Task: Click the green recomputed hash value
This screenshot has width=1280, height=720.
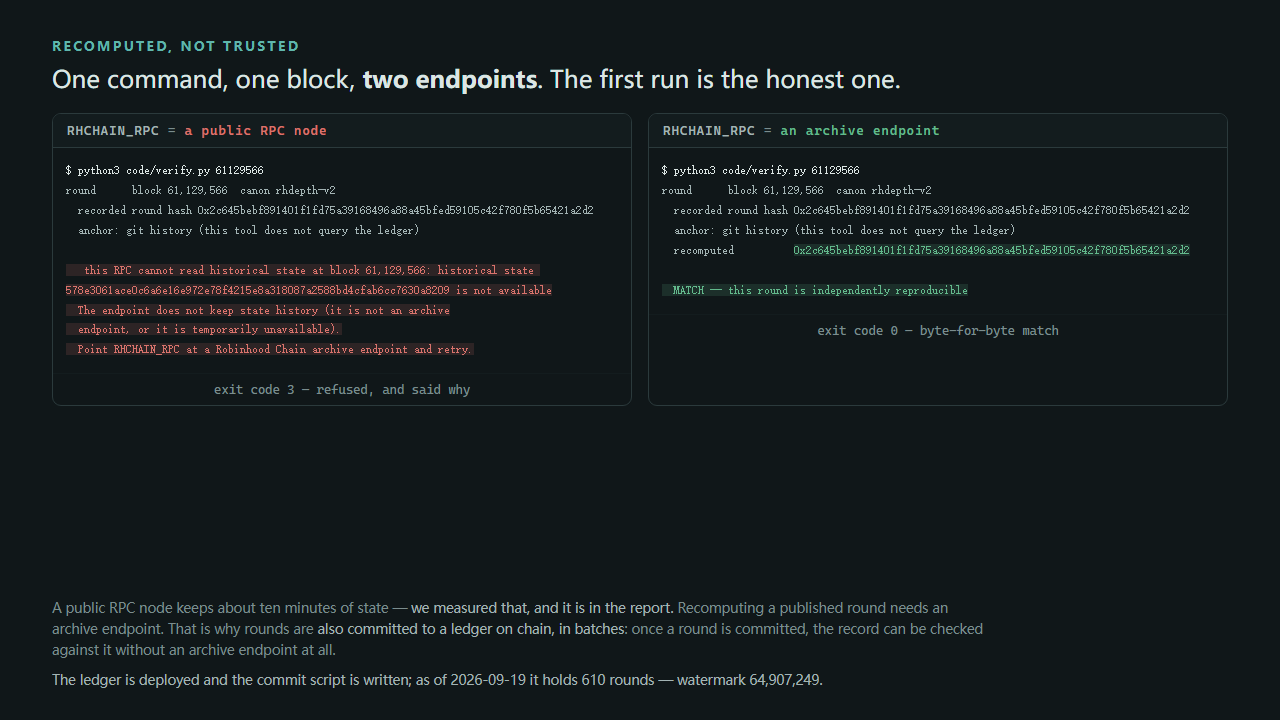Action: pyautogui.click(x=991, y=250)
